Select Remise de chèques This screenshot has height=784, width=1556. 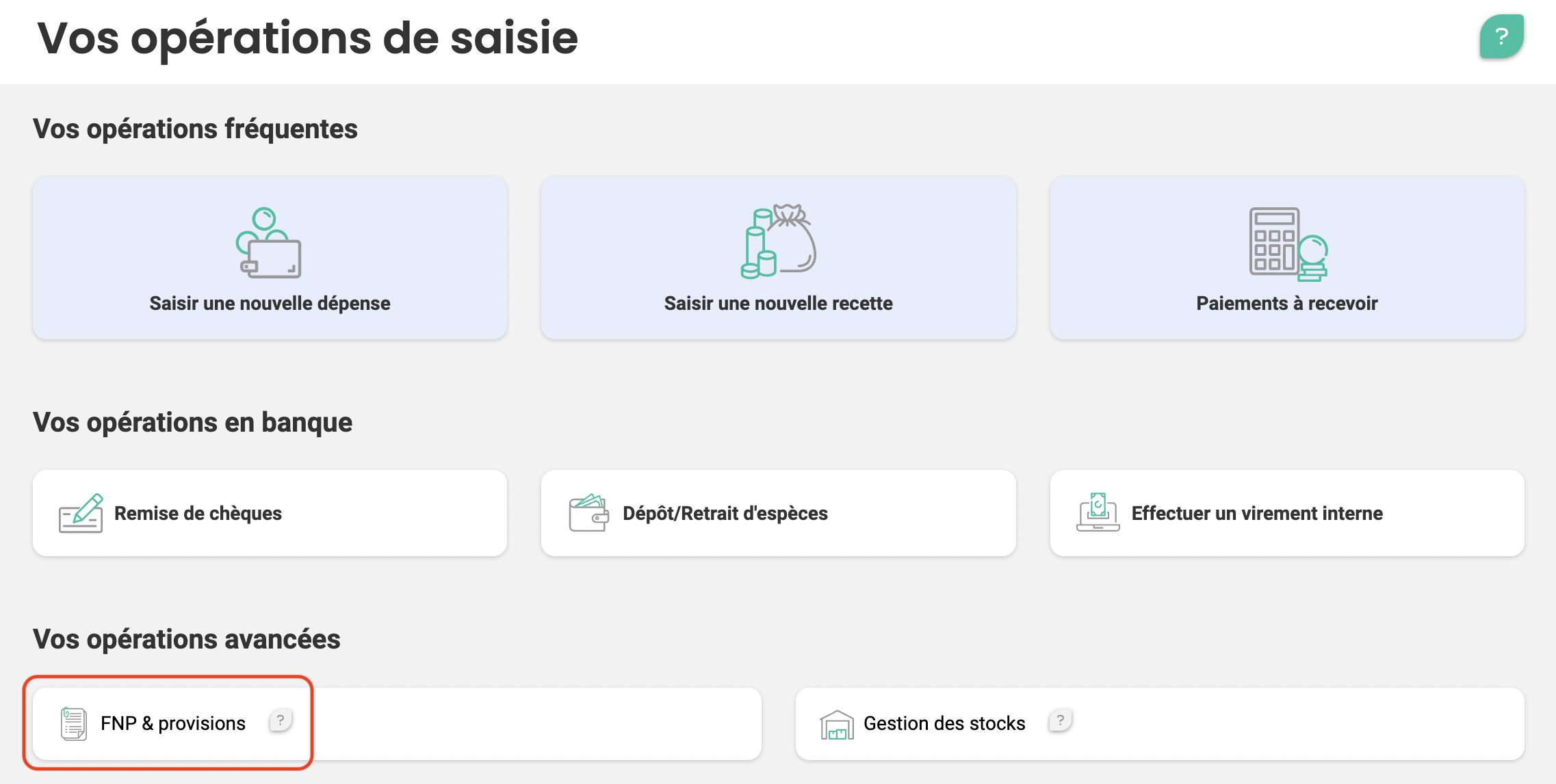coord(270,513)
